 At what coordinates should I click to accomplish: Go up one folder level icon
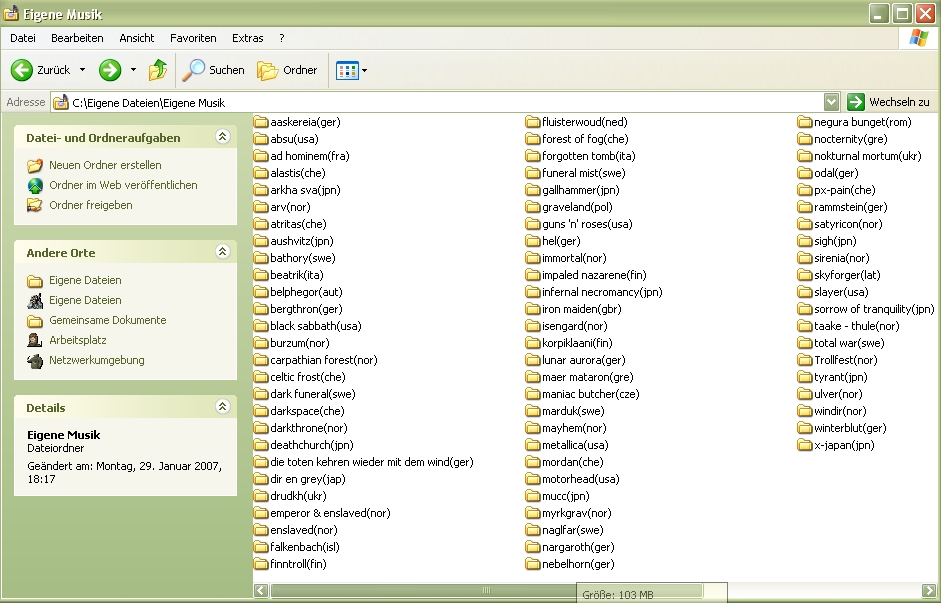tap(158, 70)
